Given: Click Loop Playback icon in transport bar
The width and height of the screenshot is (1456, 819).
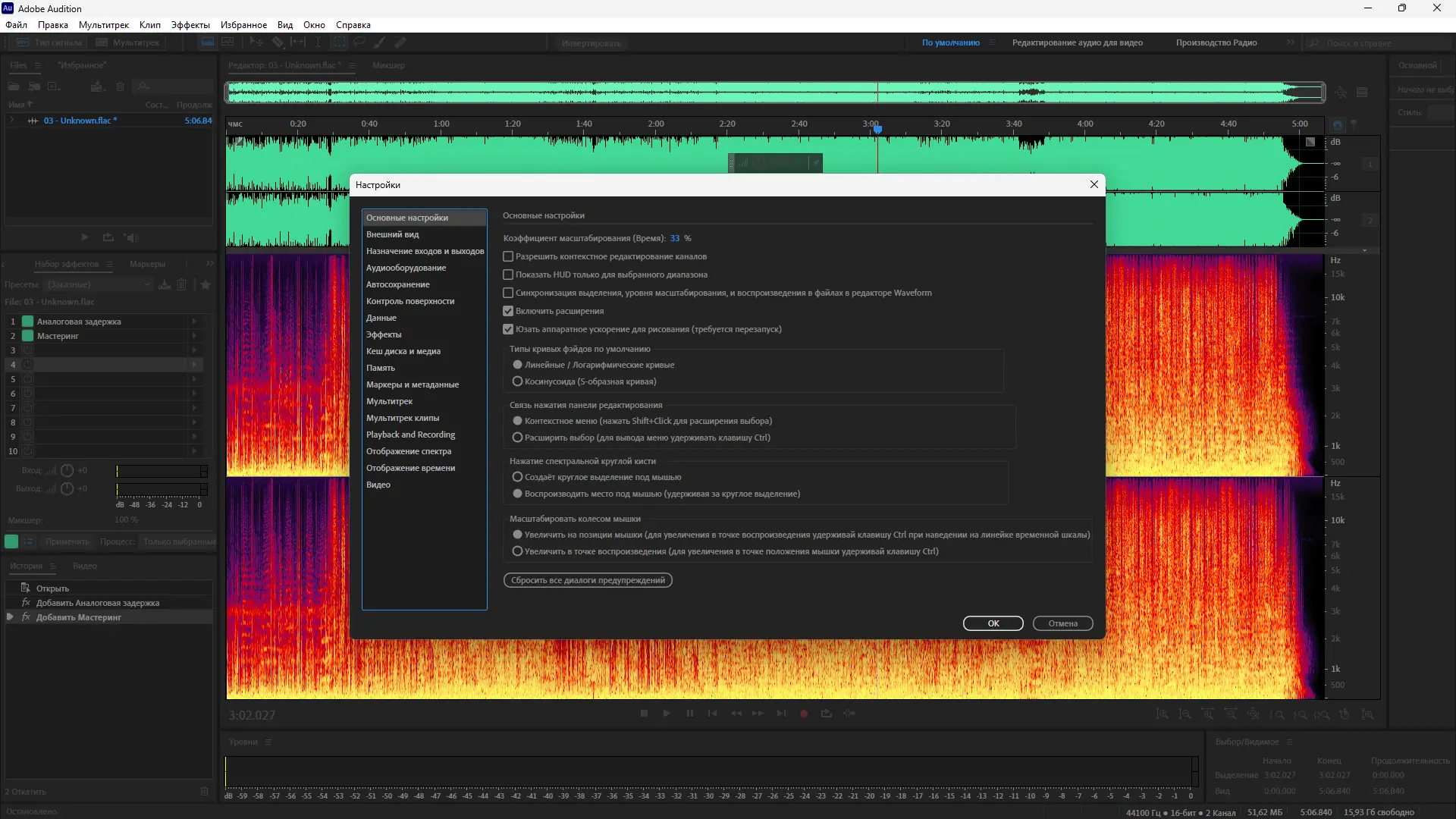Looking at the screenshot, I should pos(827,714).
